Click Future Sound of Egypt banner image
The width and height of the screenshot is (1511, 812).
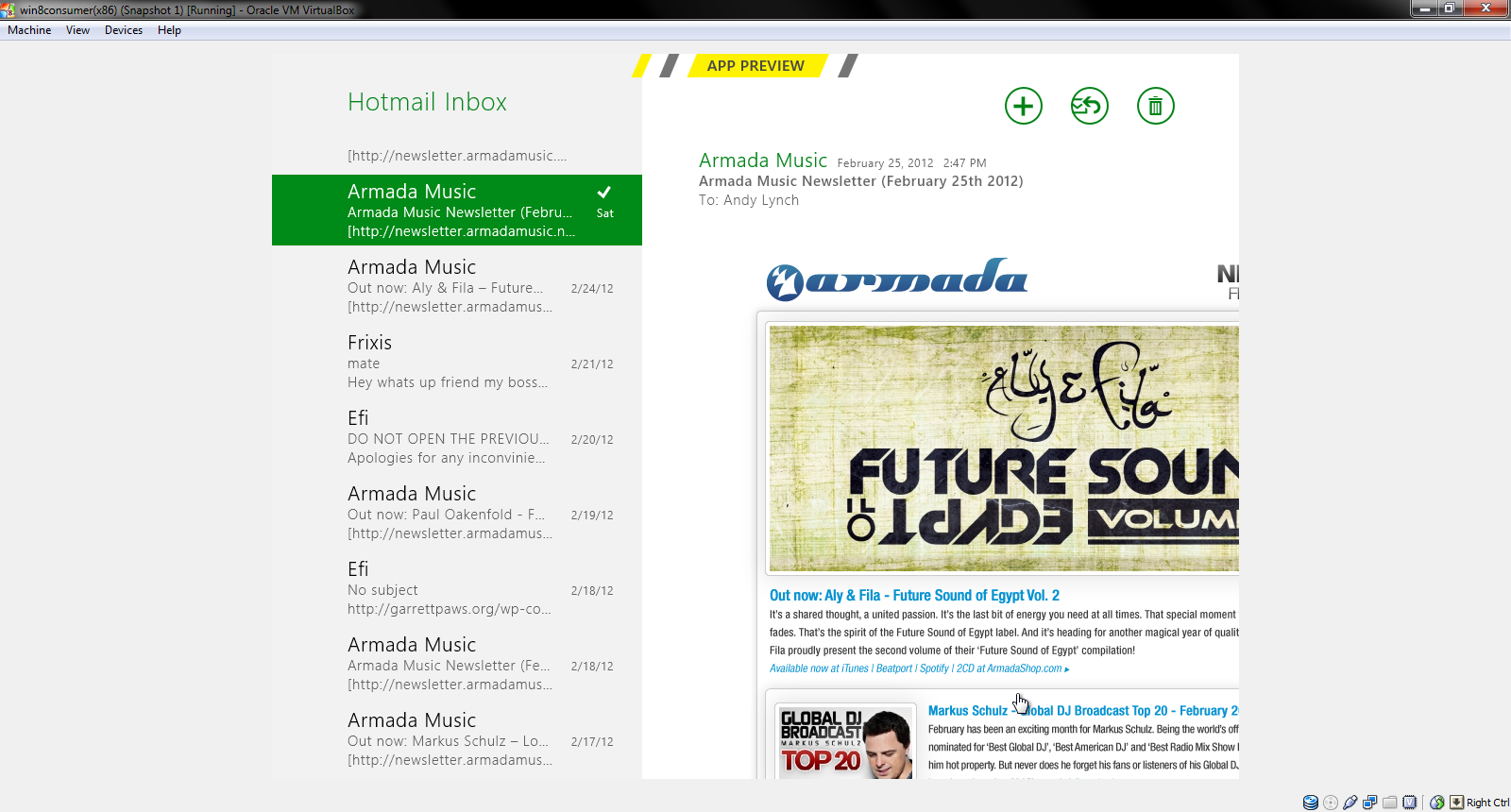(1004, 448)
